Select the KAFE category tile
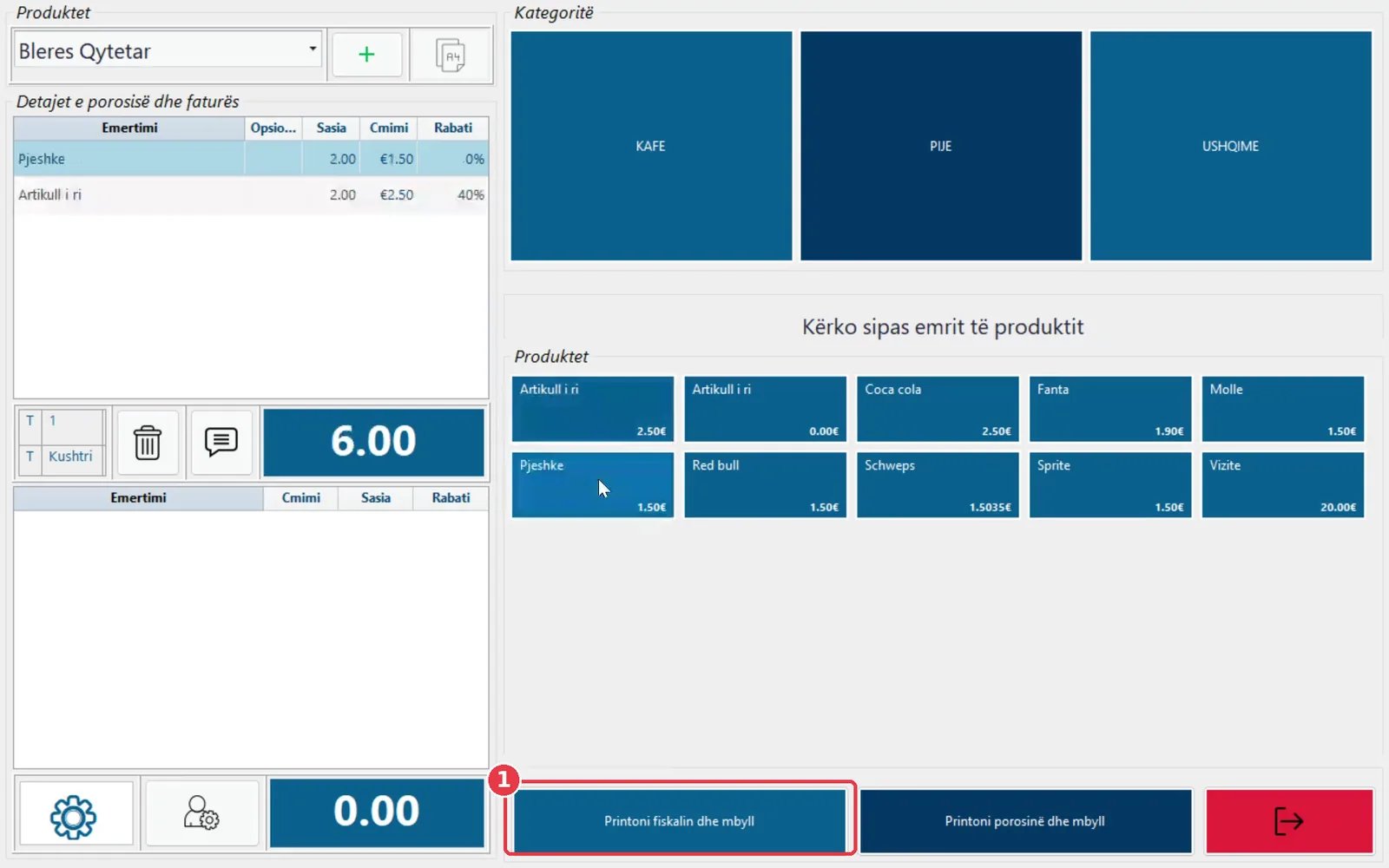Image resolution: width=1389 pixels, height=868 pixels. [651, 146]
